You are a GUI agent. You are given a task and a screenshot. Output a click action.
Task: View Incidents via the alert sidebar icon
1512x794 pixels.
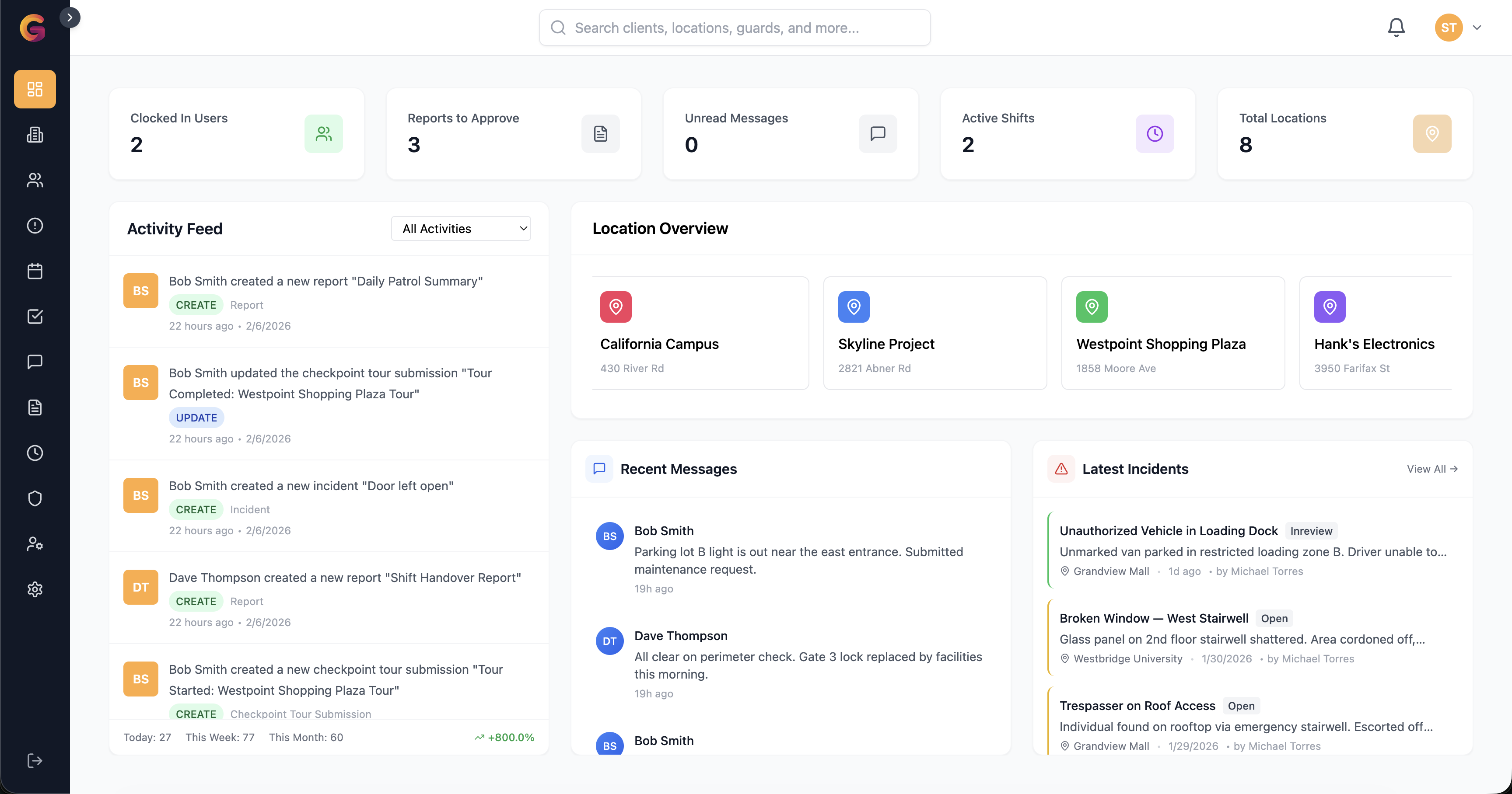(35, 226)
